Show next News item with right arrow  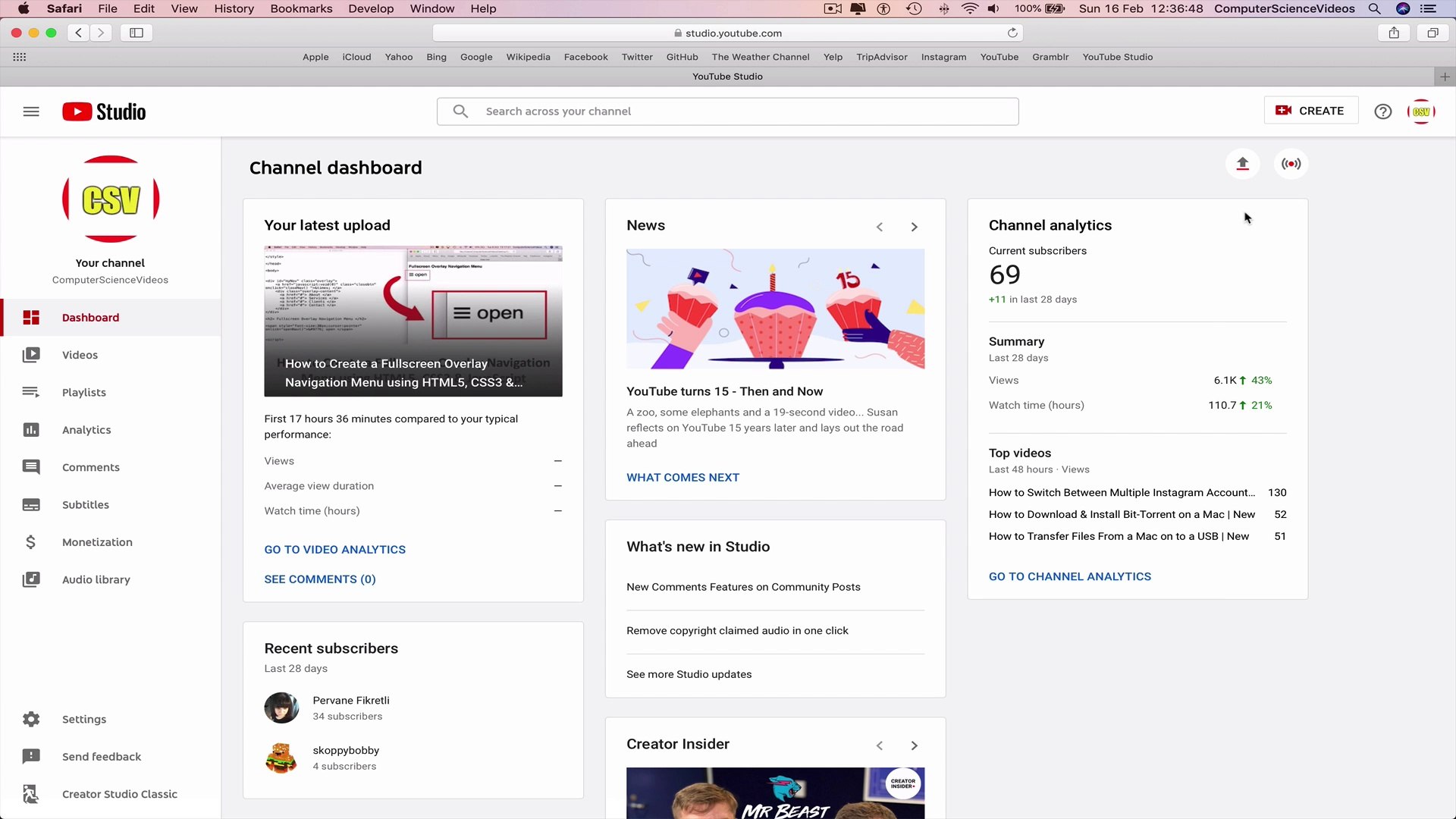pos(914,226)
